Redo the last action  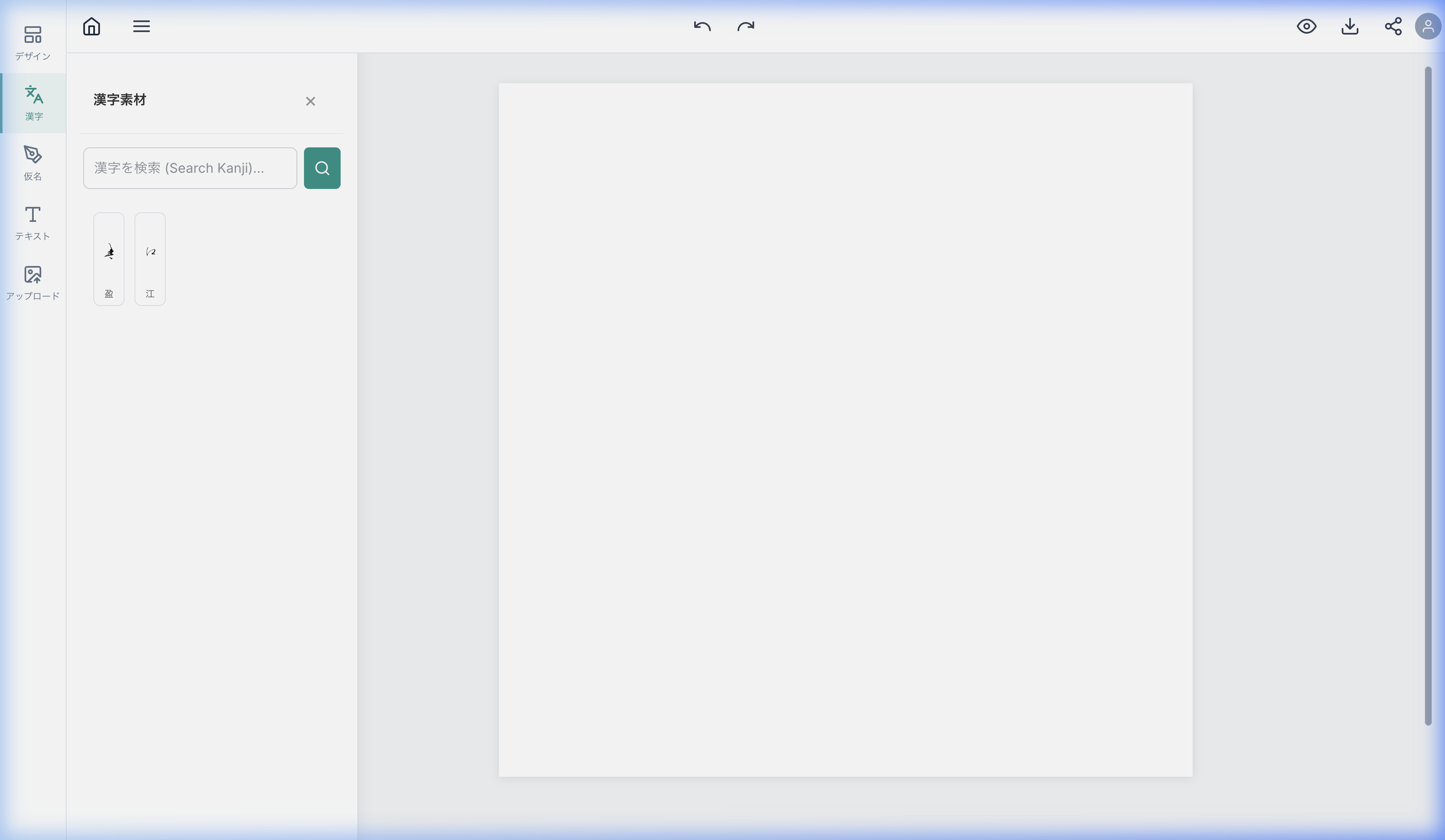point(745,26)
